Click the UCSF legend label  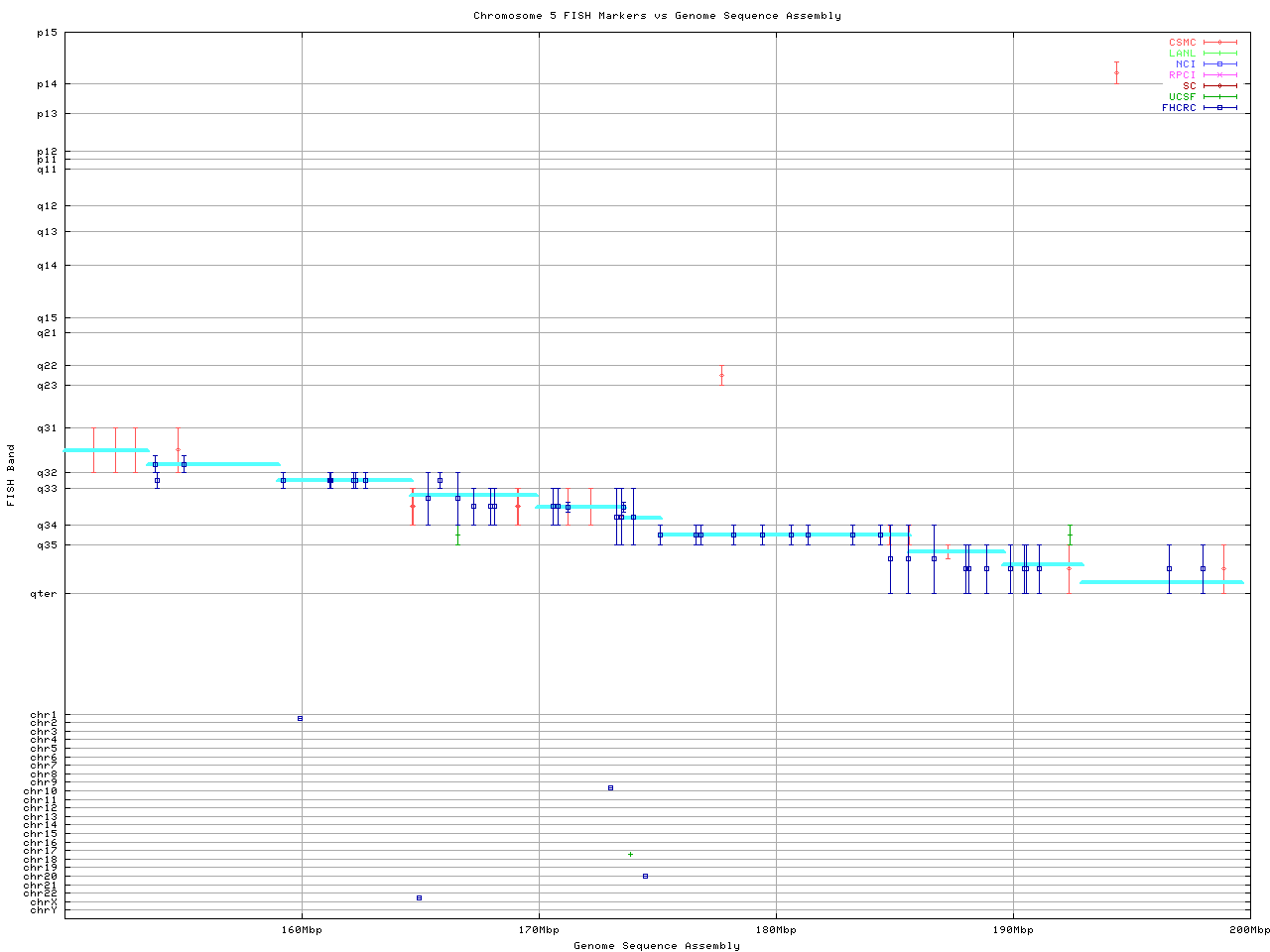click(x=1182, y=97)
